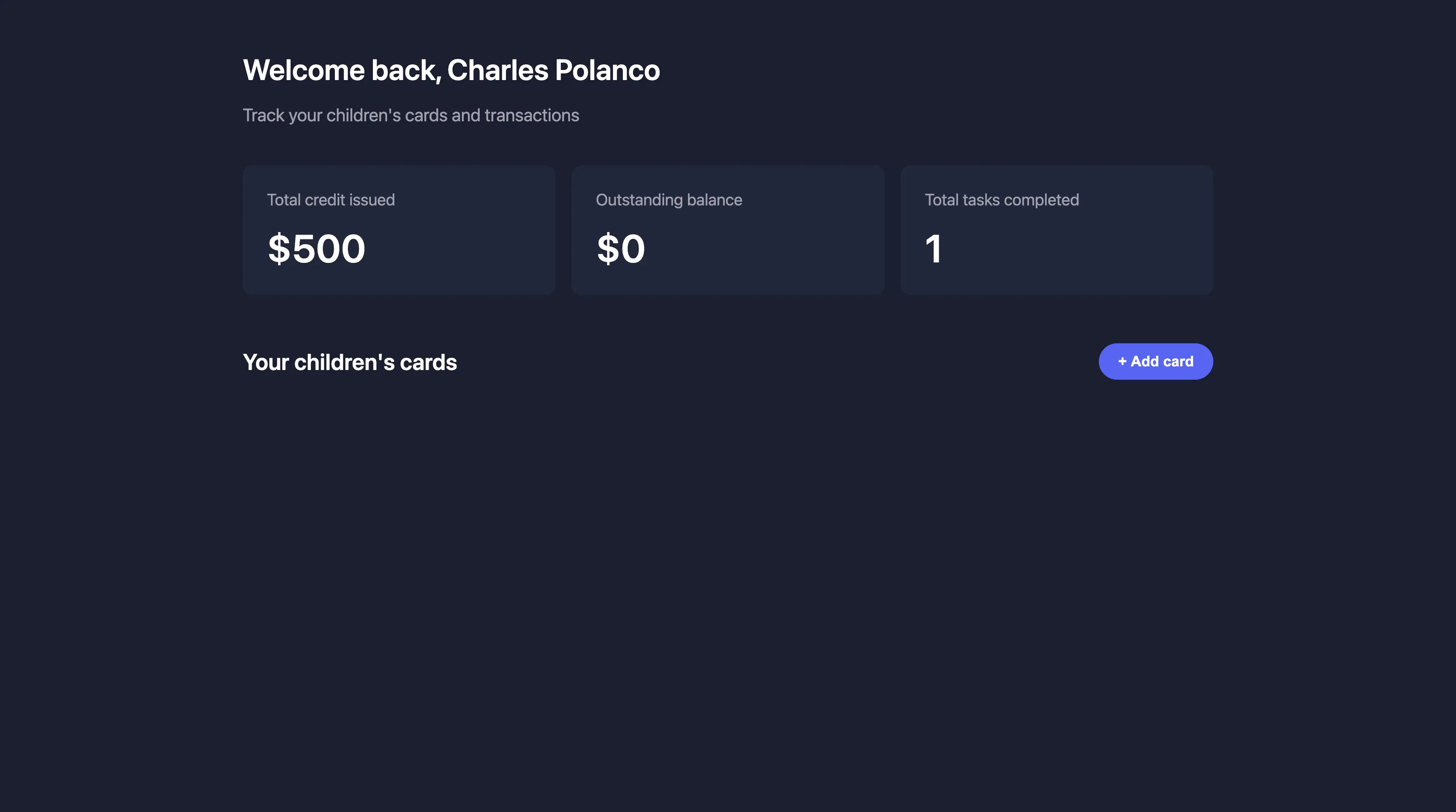The image size is (1456, 812).
Task: Select the $0 outstanding balance value
Action: [620, 249]
